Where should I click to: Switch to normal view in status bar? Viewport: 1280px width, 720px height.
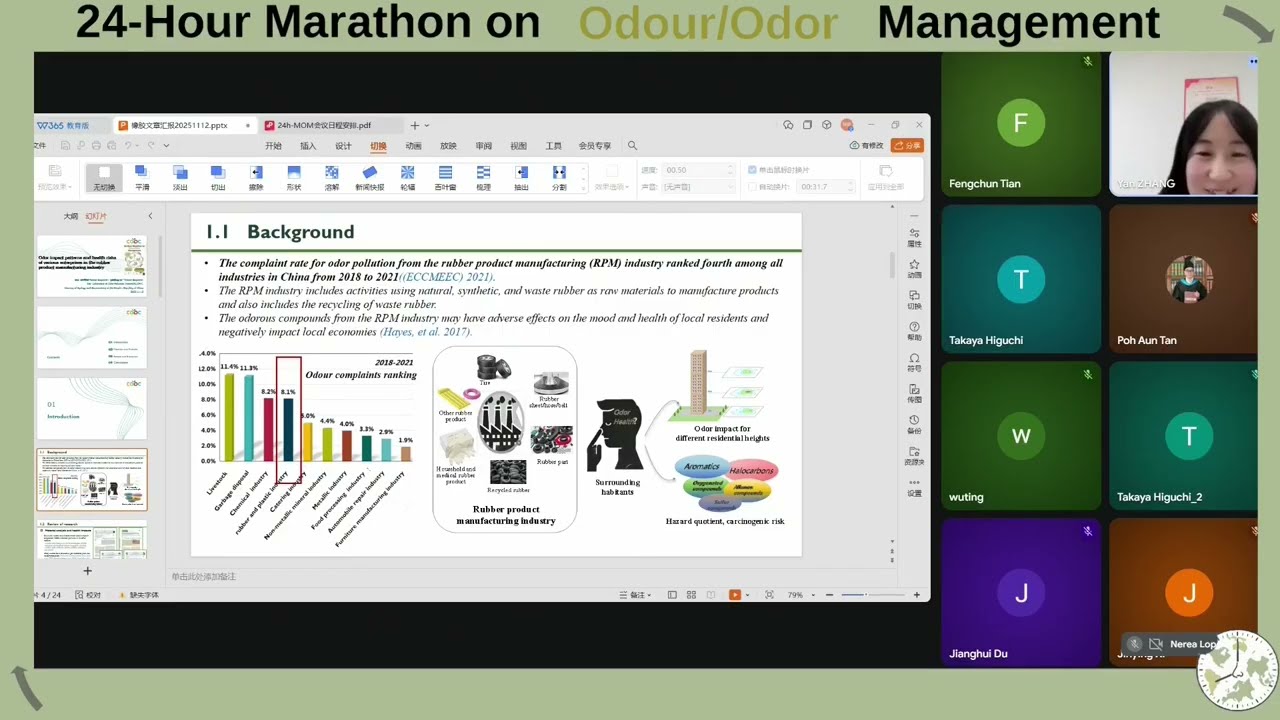coord(672,595)
